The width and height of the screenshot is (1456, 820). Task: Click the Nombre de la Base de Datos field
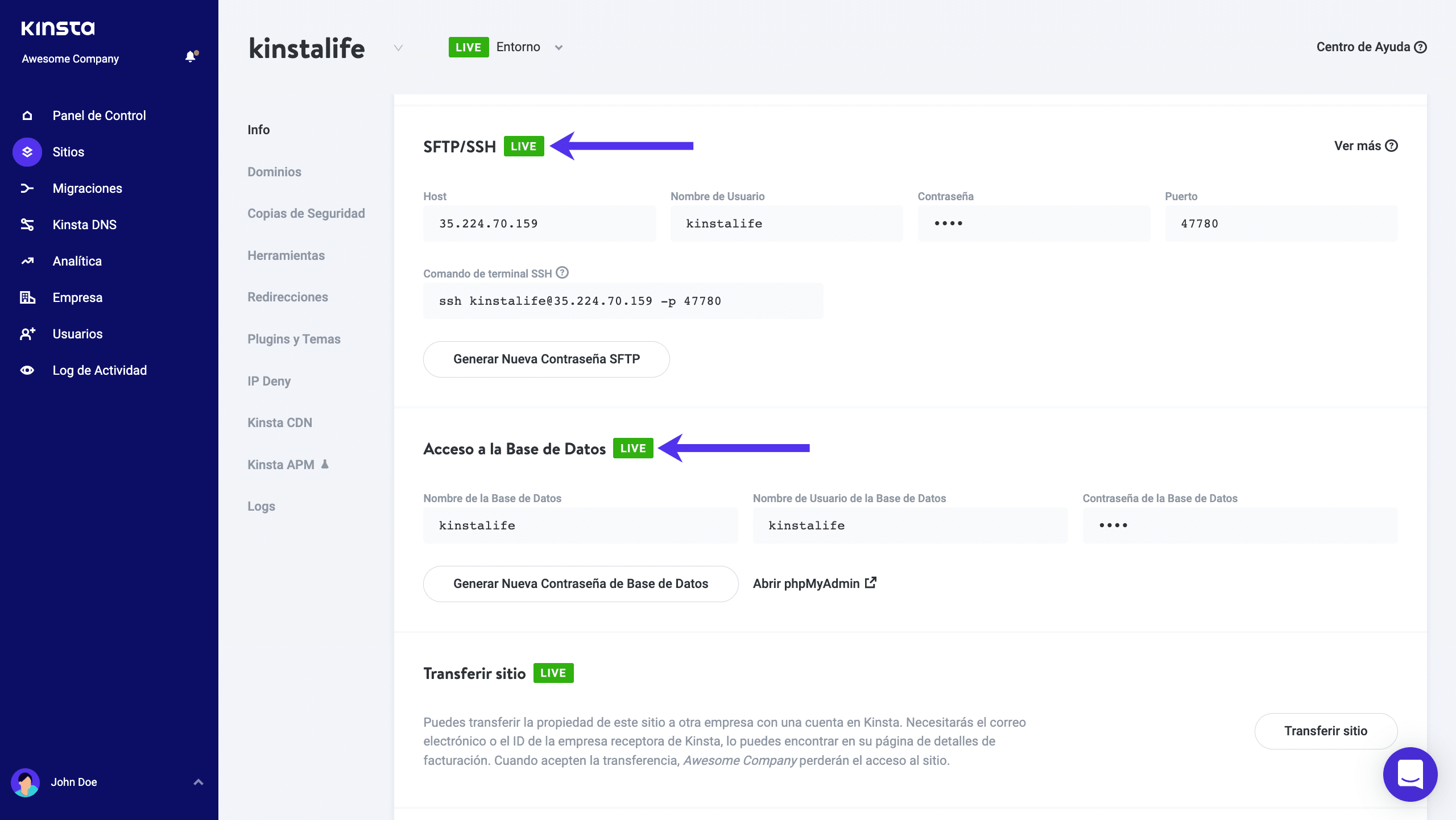[581, 525]
